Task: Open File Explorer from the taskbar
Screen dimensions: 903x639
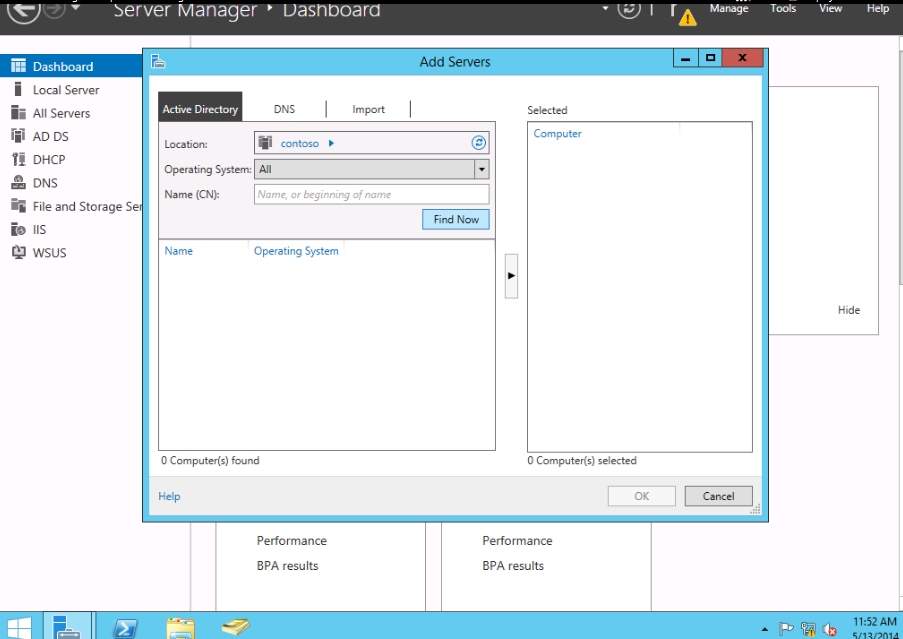Action: click(180, 628)
